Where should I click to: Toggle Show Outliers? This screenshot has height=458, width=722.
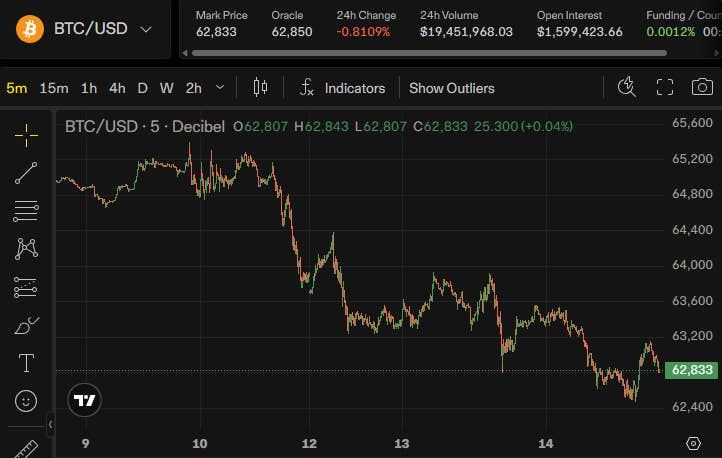452,88
